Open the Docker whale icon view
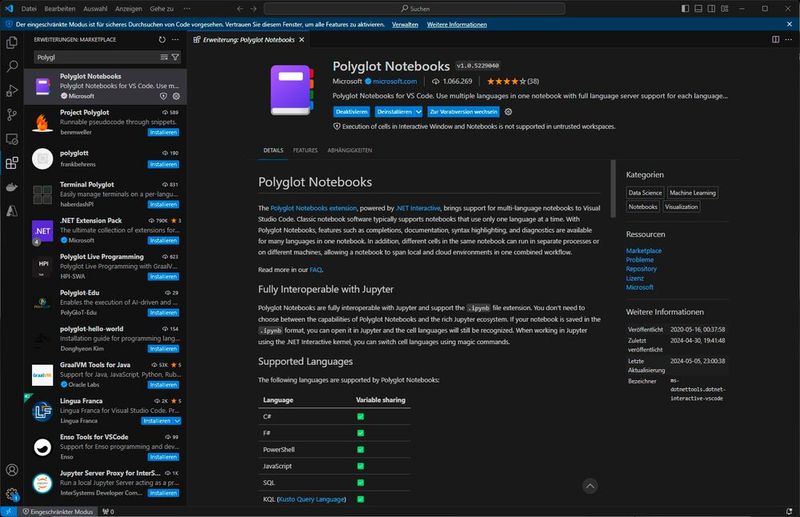The height and width of the screenshot is (517, 800). click(12, 187)
